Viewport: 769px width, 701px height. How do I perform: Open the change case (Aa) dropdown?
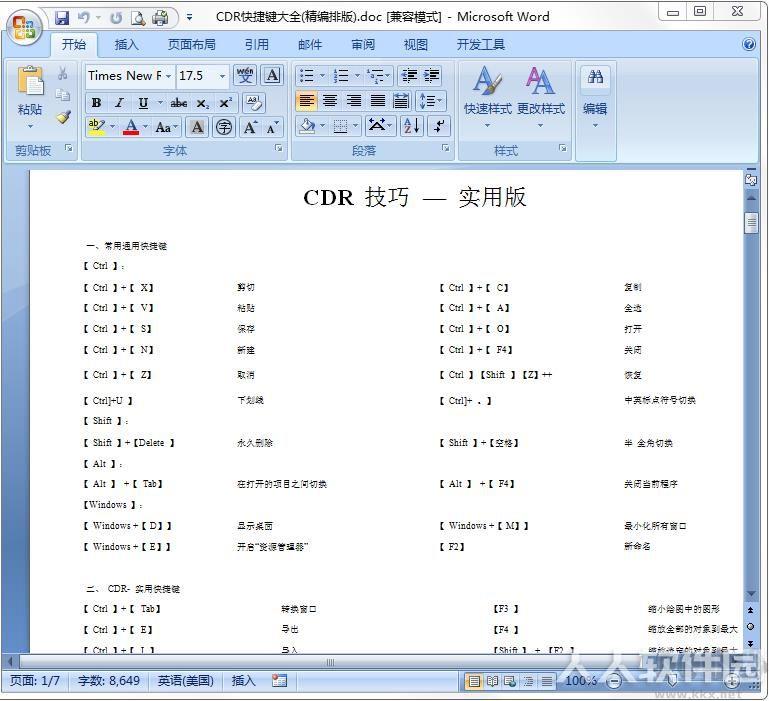point(167,128)
